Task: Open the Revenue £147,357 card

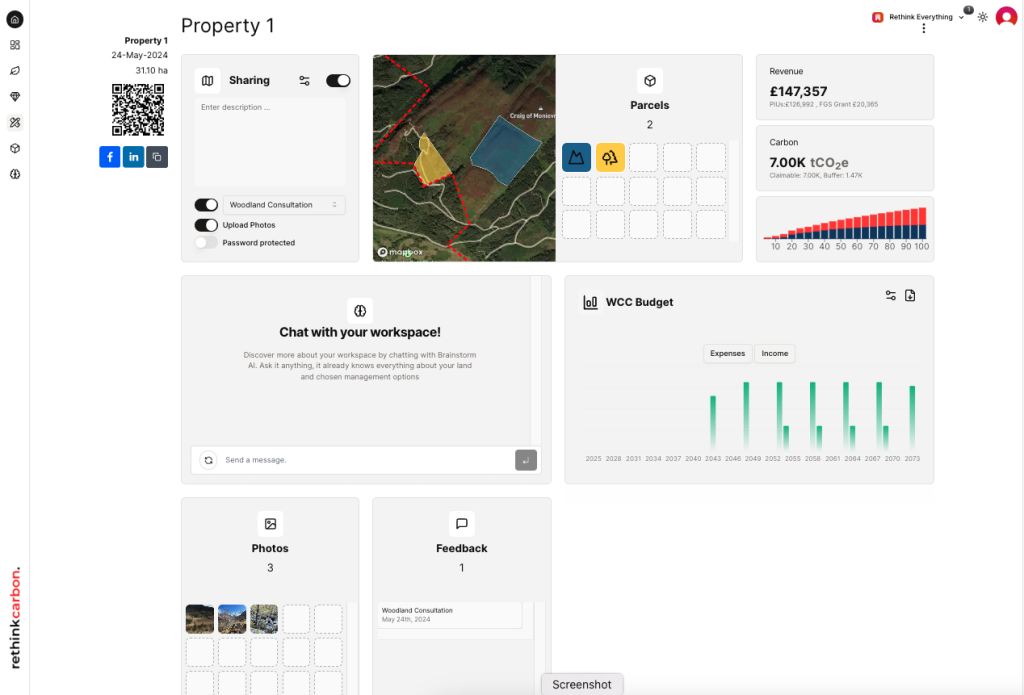Action: [844, 87]
